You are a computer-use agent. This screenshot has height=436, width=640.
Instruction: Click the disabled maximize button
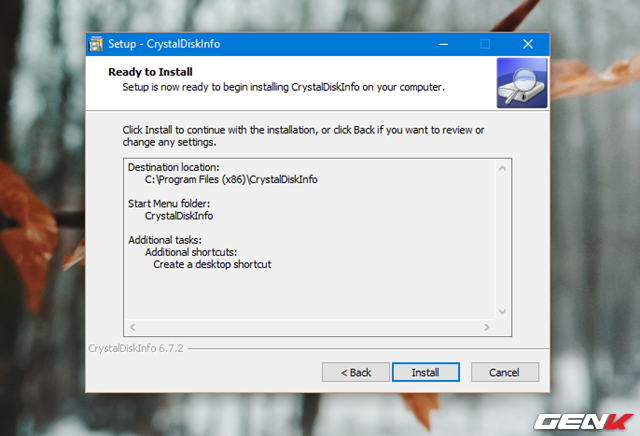tap(485, 44)
